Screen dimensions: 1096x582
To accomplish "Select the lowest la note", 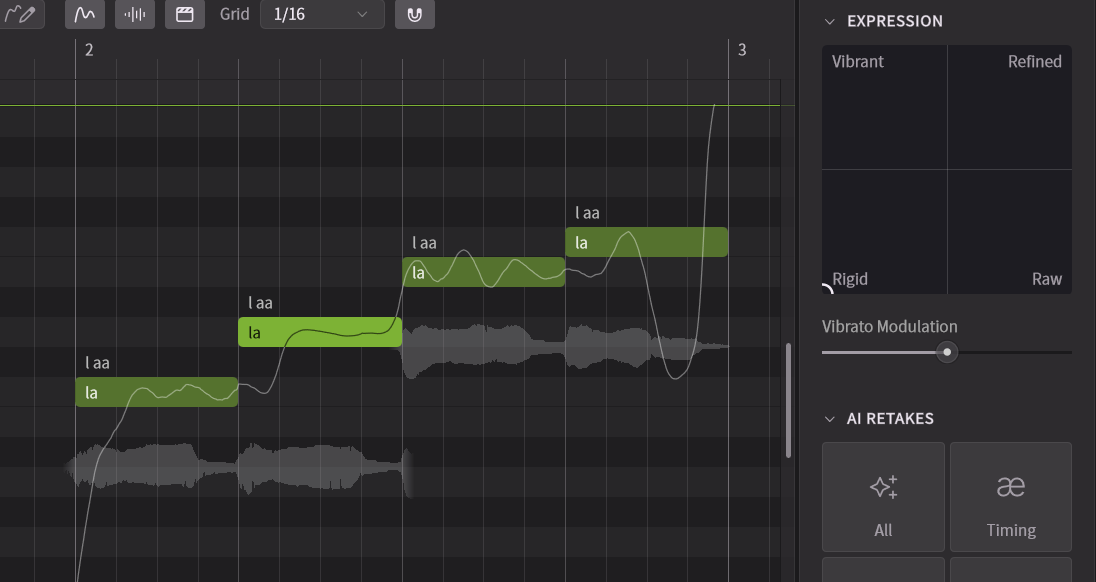I will 157,392.
